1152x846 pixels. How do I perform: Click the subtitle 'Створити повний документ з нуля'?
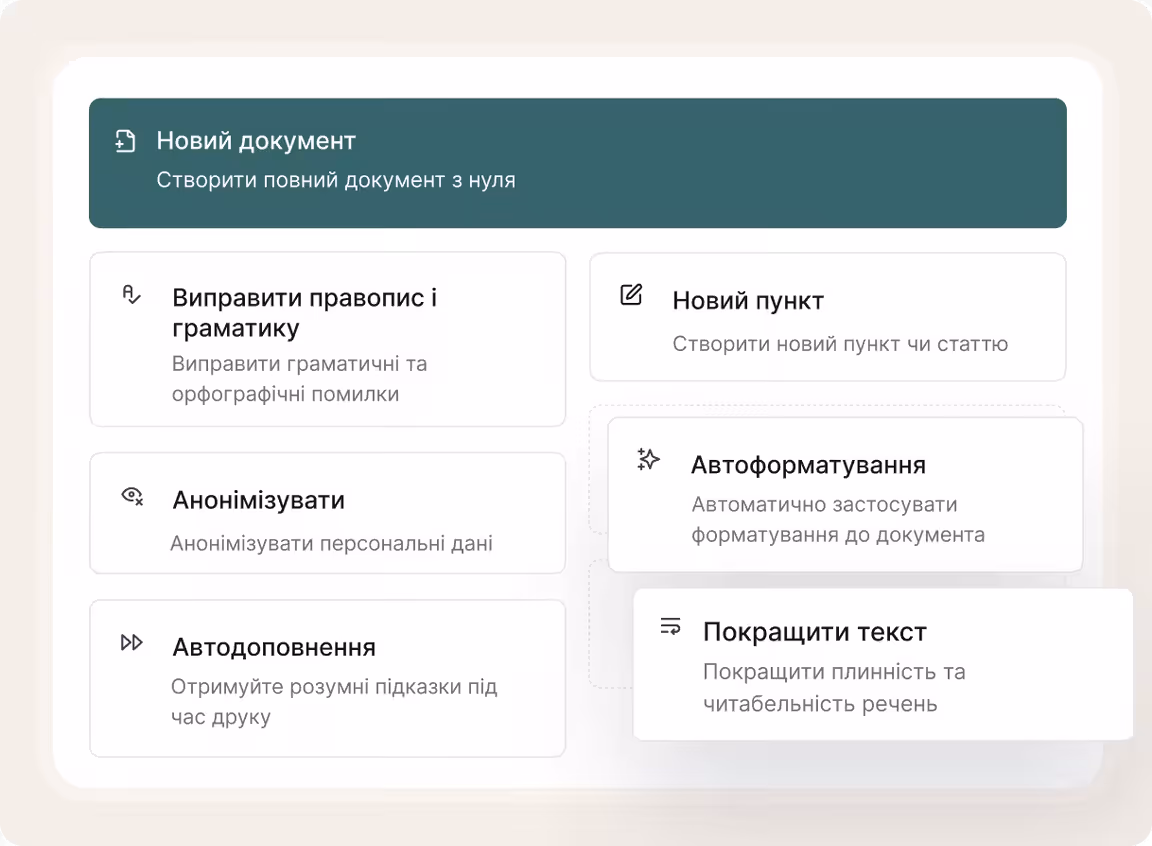tap(334, 180)
